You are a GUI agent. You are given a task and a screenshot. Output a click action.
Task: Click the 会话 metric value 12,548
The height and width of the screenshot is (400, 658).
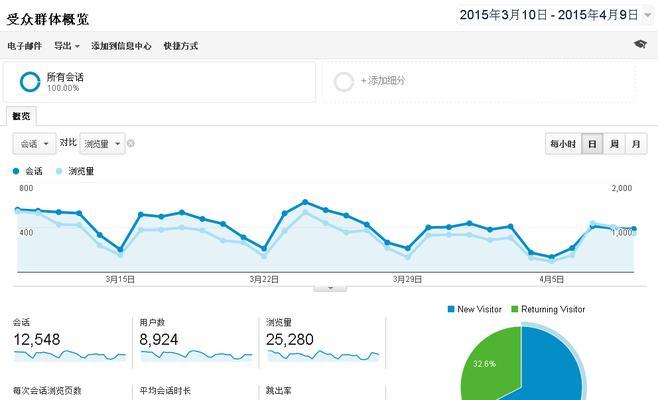coord(37,340)
